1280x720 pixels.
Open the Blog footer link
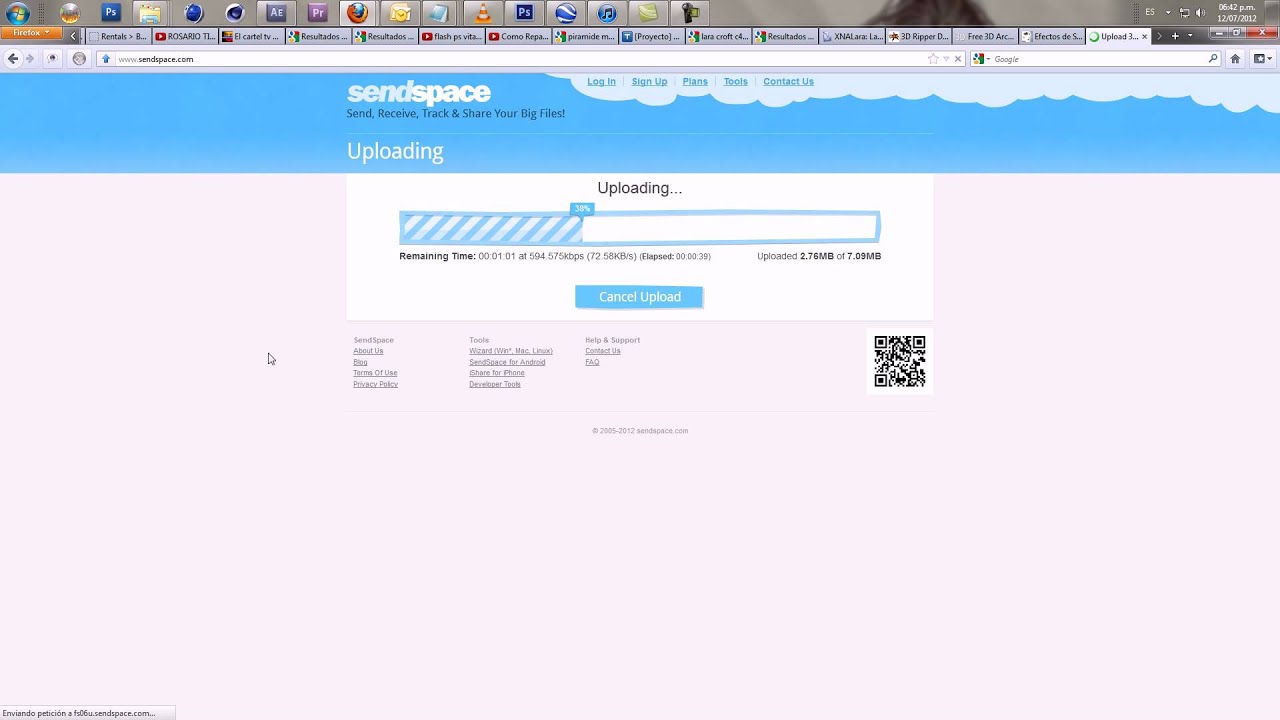(360, 362)
